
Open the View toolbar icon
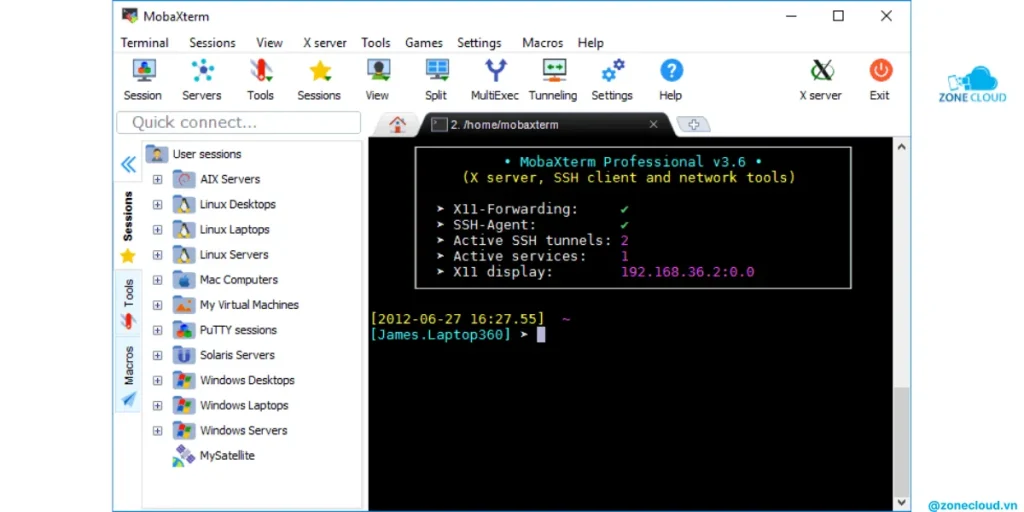(x=377, y=71)
